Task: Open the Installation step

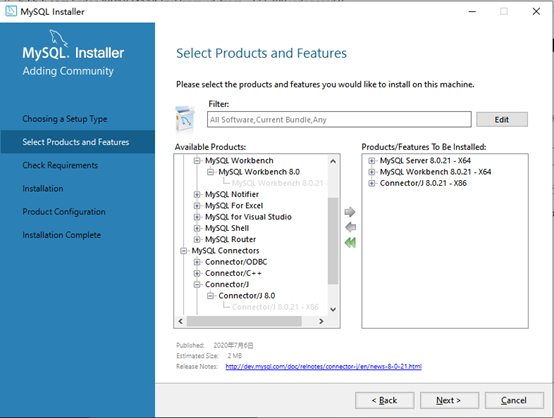Action: [x=43, y=188]
